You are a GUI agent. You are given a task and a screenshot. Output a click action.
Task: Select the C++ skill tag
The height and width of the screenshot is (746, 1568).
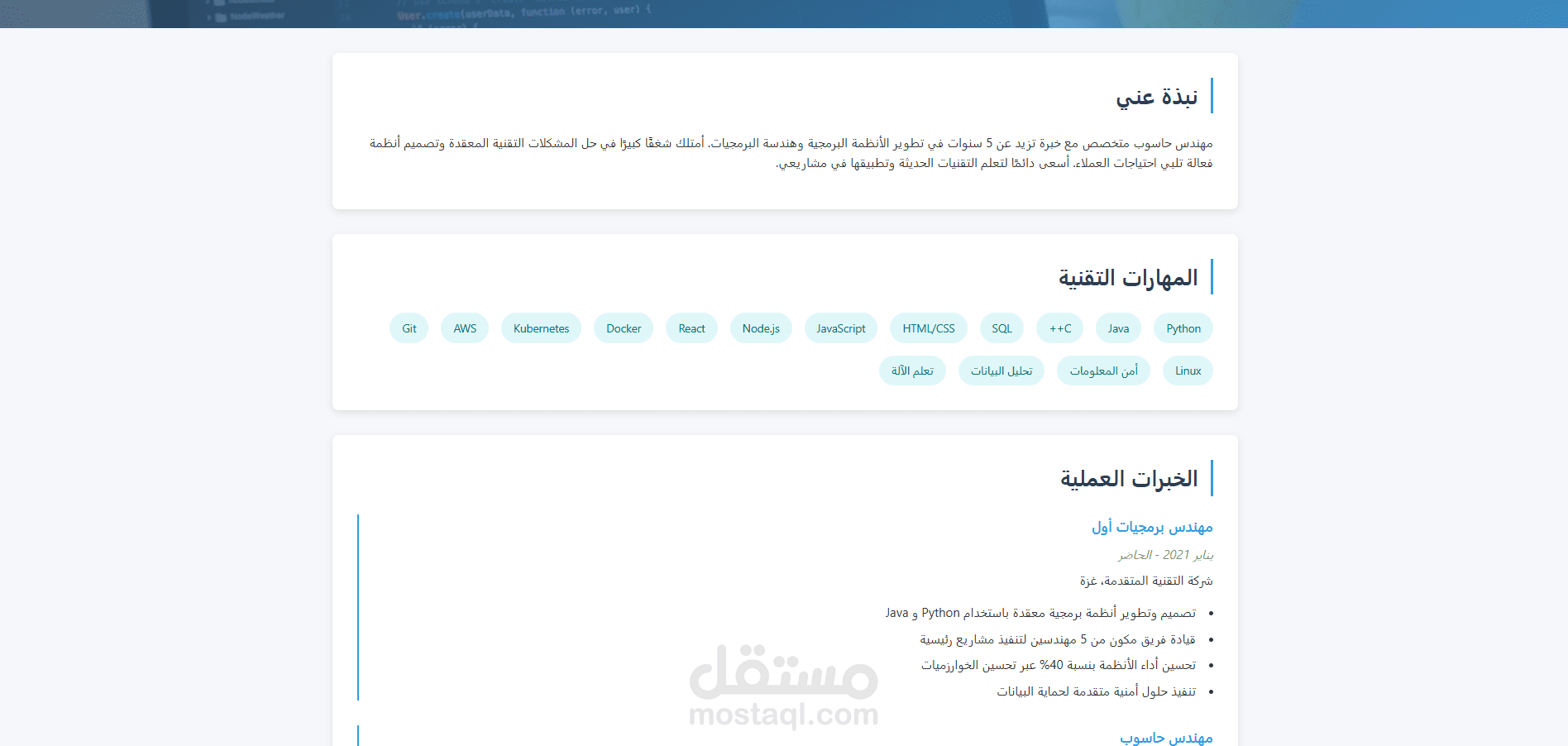click(1060, 328)
